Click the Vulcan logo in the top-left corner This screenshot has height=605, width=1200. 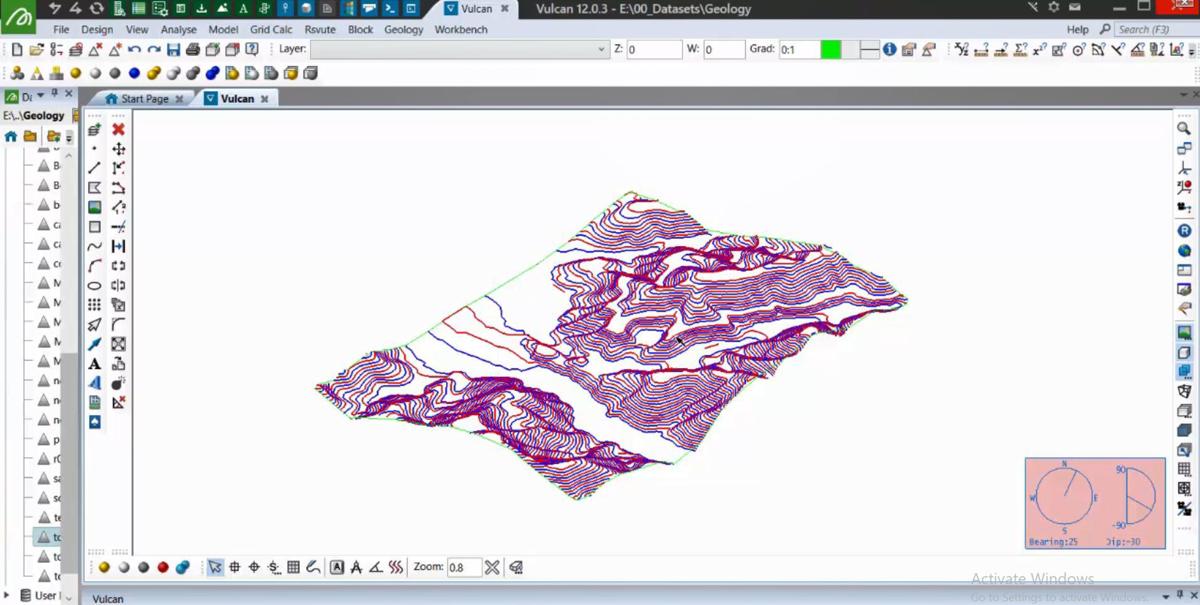(x=19, y=17)
